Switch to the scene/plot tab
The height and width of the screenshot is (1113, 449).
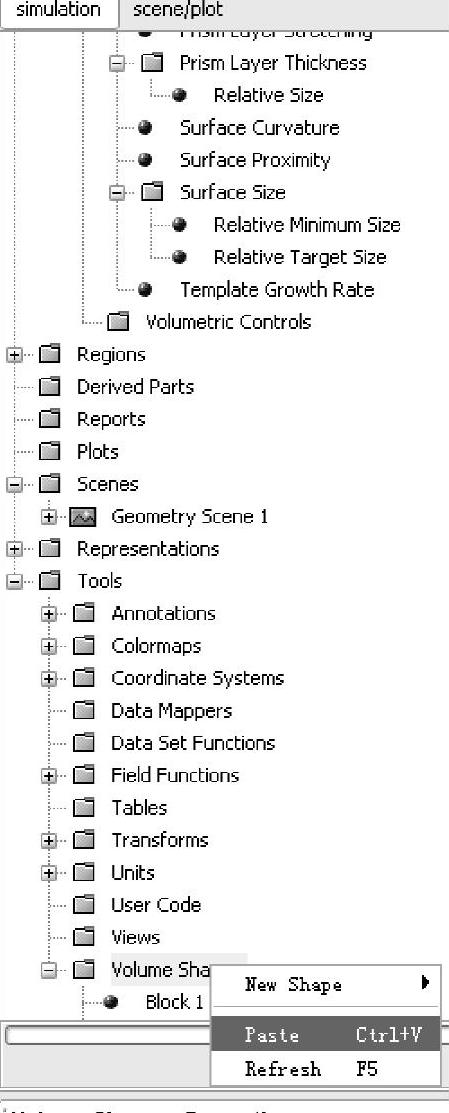click(178, 10)
